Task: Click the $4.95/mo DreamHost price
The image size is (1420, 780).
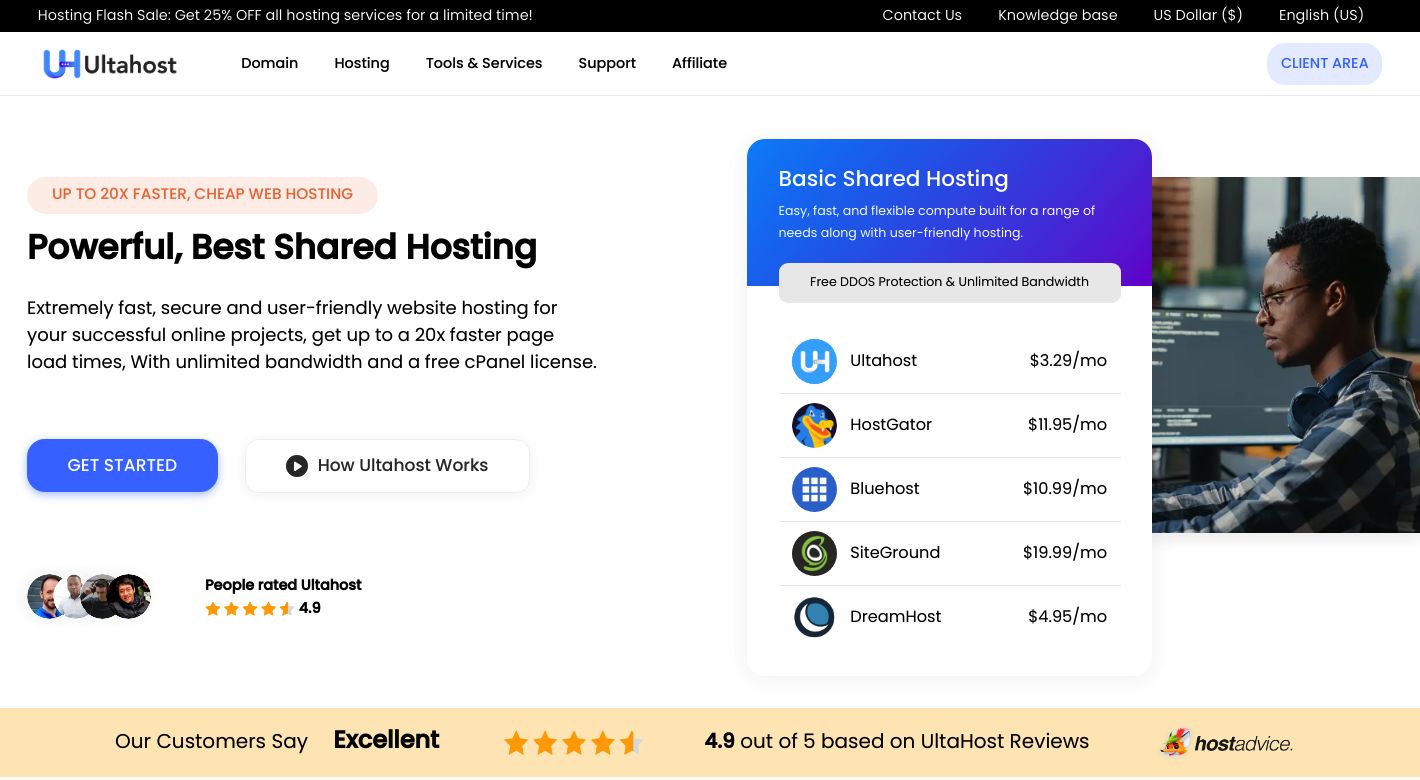Action: pyautogui.click(x=1067, y=617)
